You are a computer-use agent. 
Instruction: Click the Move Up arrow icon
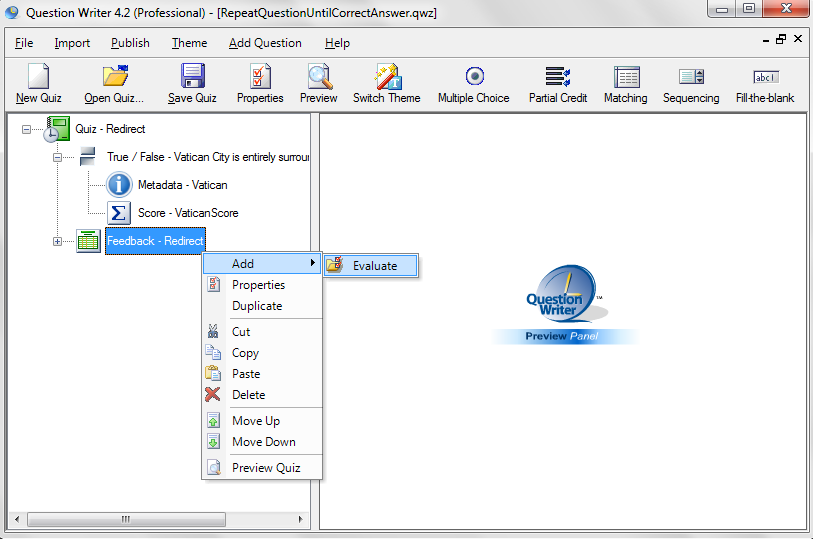coord(213,420)
